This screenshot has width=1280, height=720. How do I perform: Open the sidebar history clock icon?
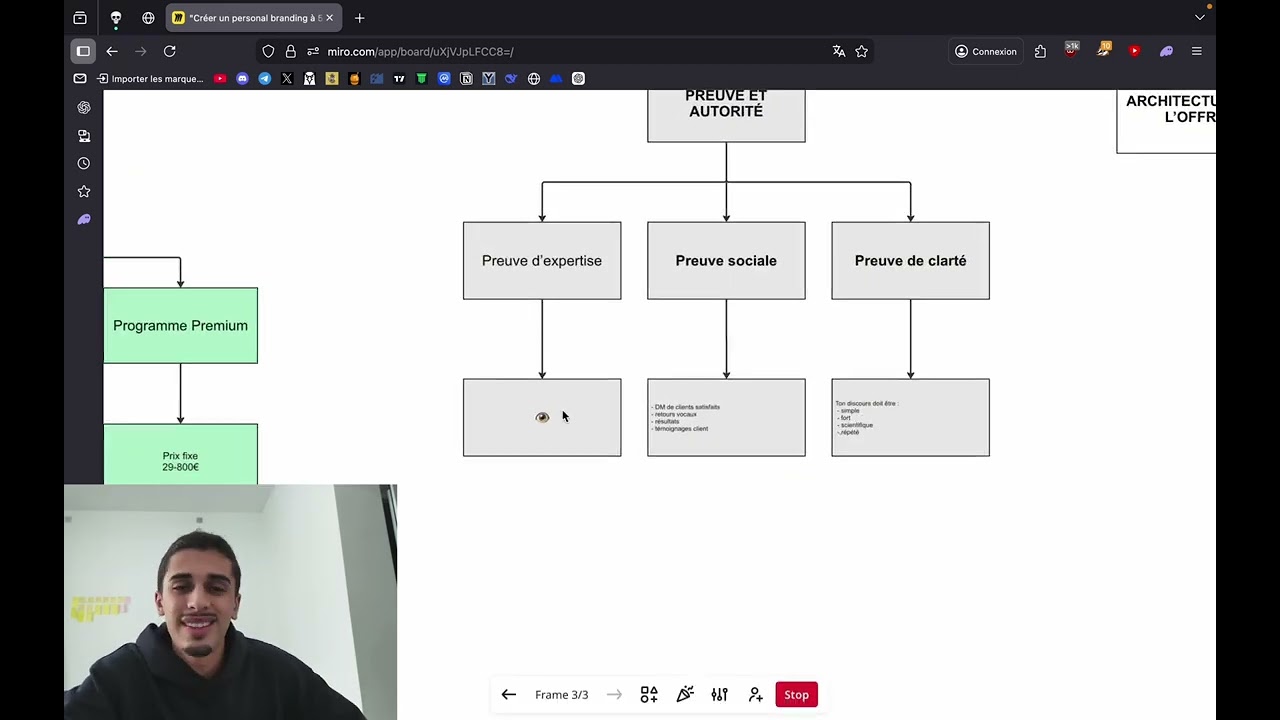84,163
